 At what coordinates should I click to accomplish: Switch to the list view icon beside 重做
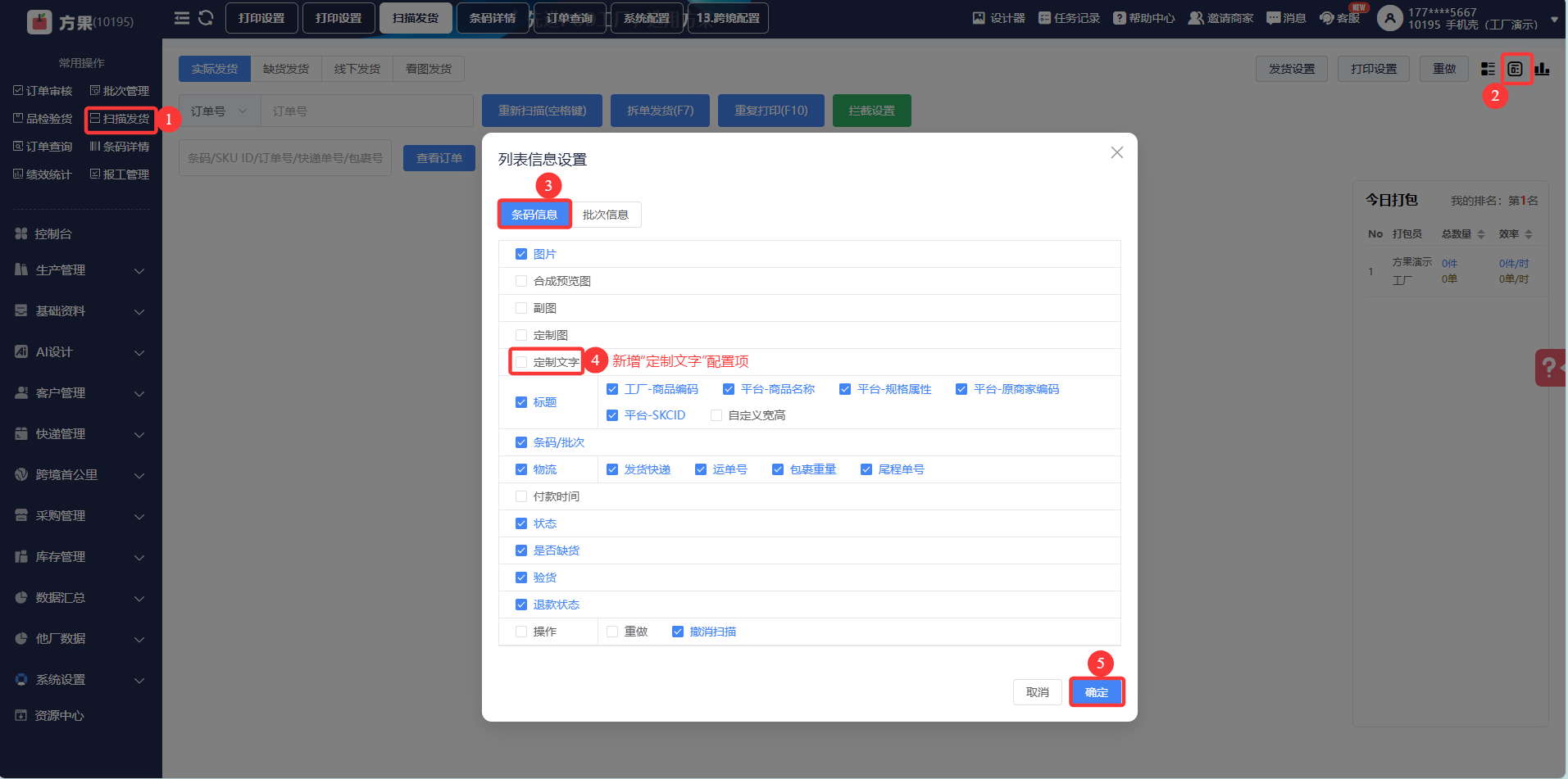1488,69
